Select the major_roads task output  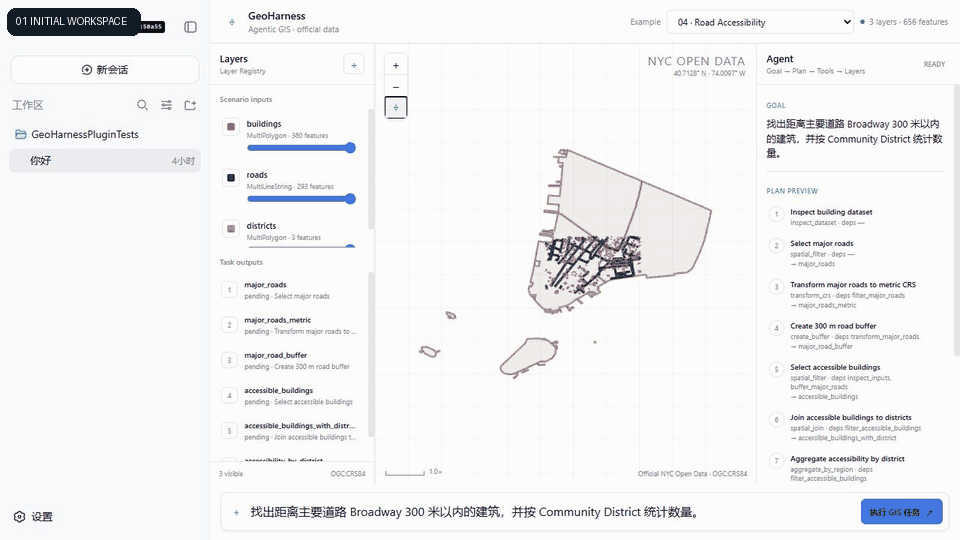[290, 290]
